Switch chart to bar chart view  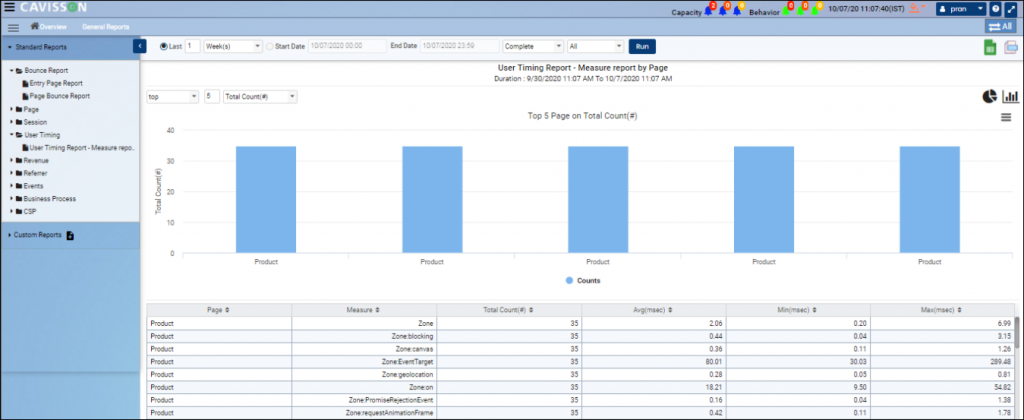(1009, 96)
